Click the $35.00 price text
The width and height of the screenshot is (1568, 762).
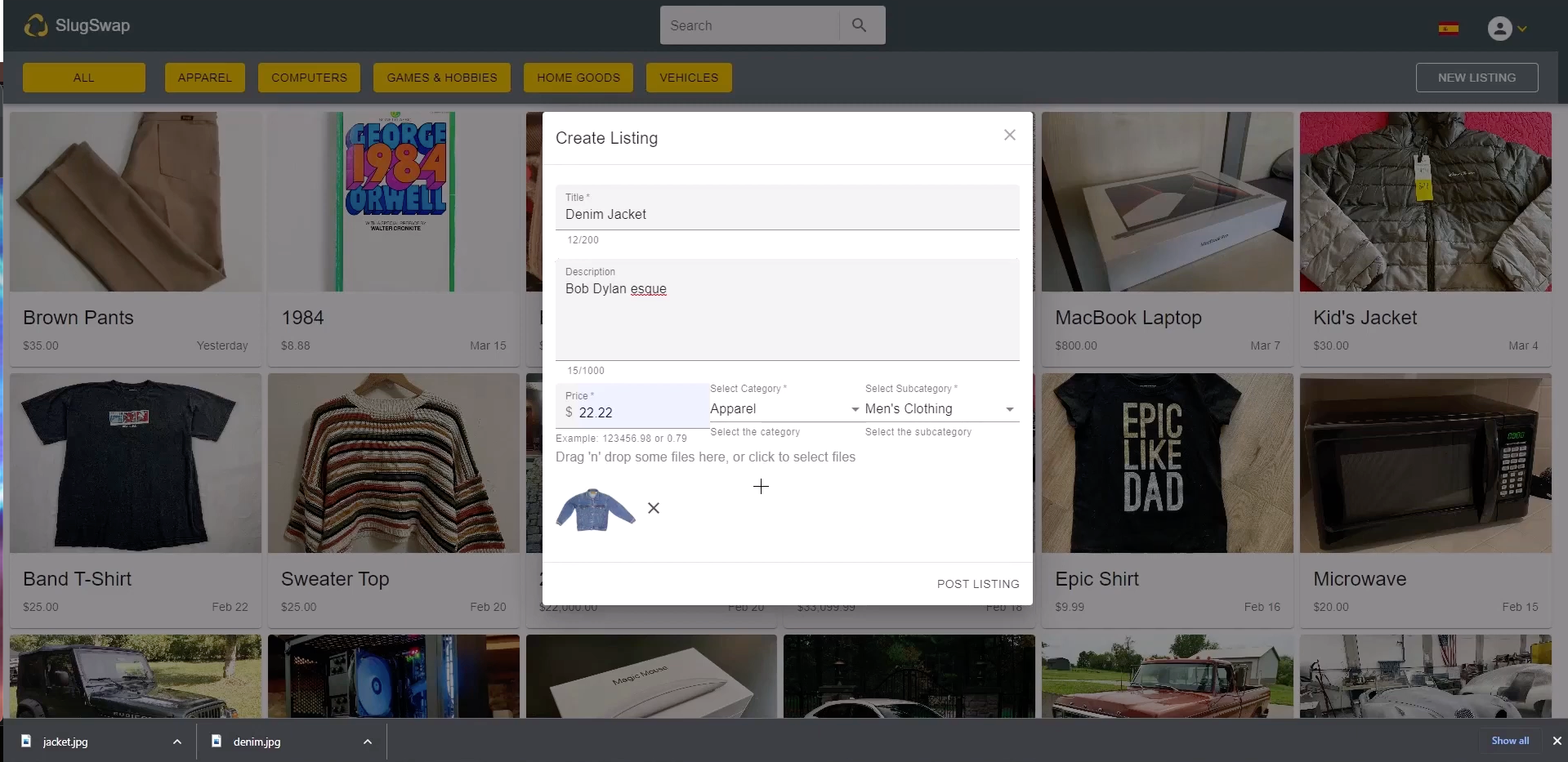(x=41, y=345)
